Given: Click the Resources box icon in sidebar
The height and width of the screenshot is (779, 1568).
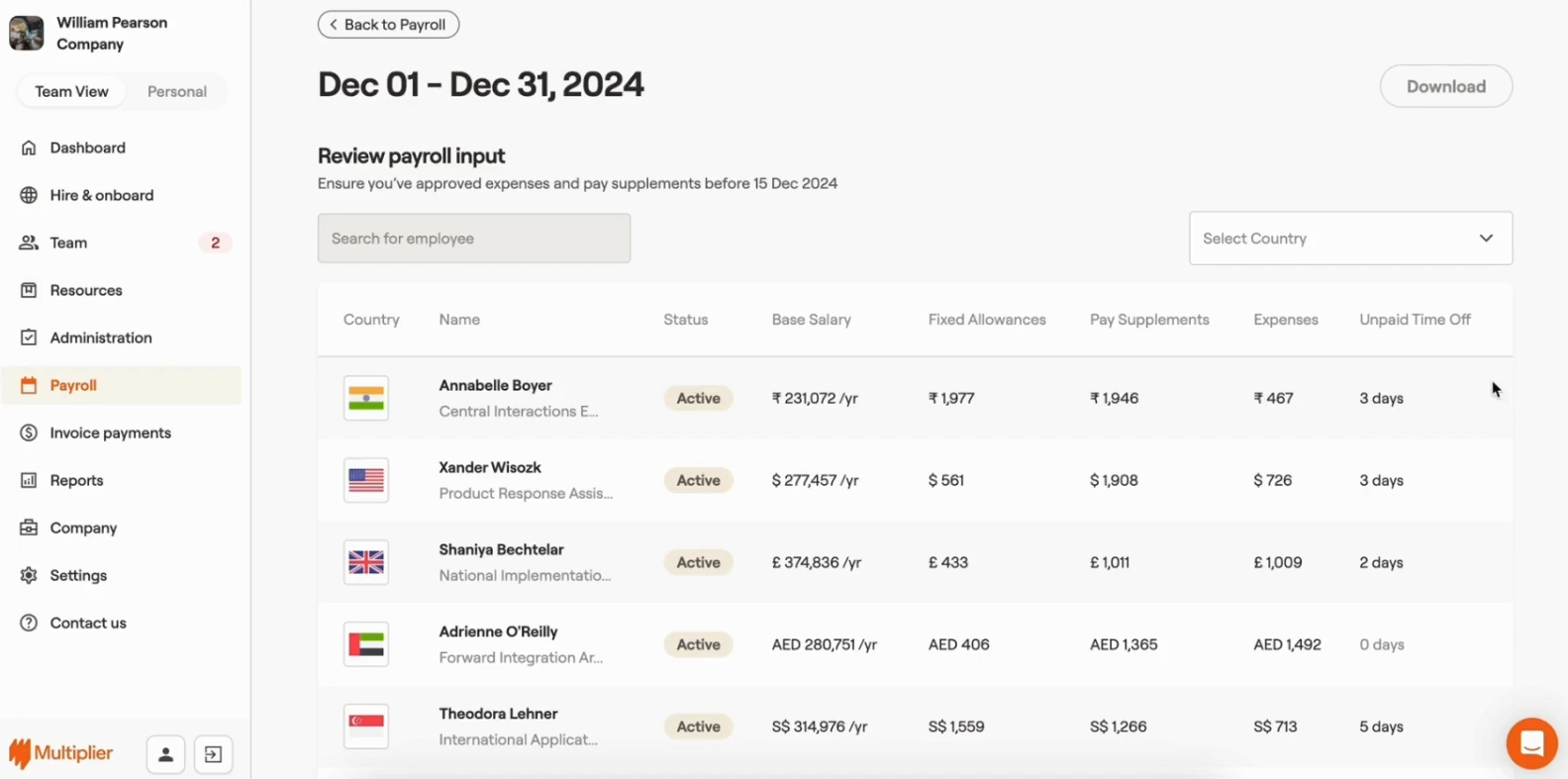Looking at the screenshot, I should pyautogui.click(x=29, y=290).
